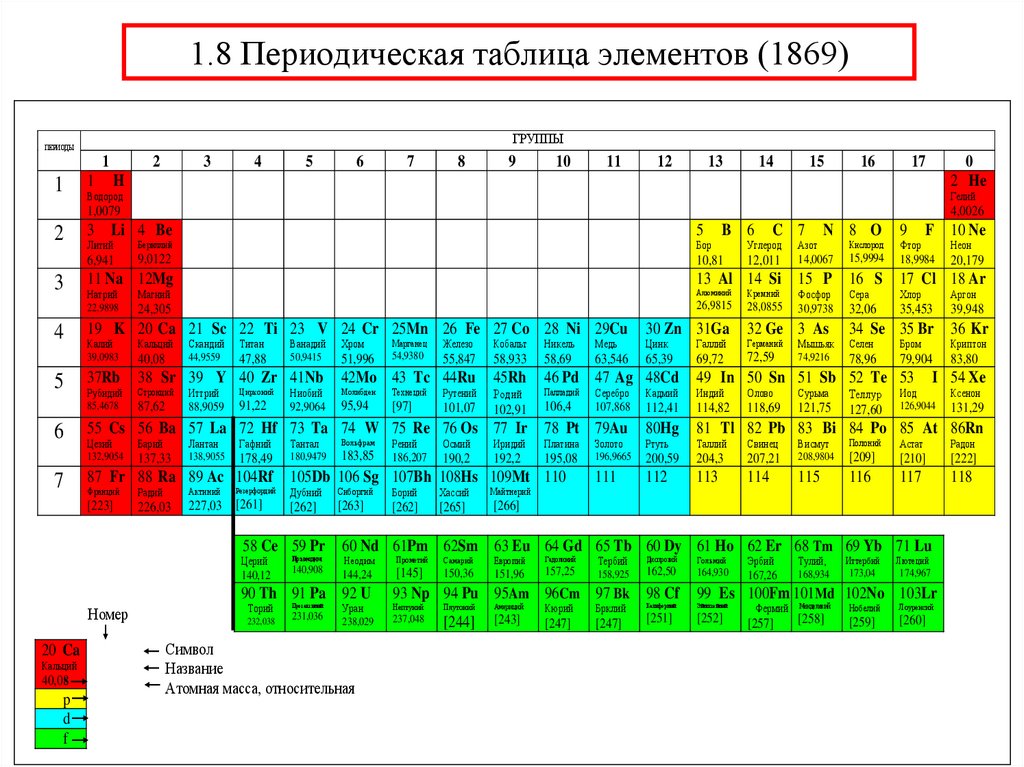Click the beryllium cell '4 Be'
1024x767 pixels.
point(157,244)
